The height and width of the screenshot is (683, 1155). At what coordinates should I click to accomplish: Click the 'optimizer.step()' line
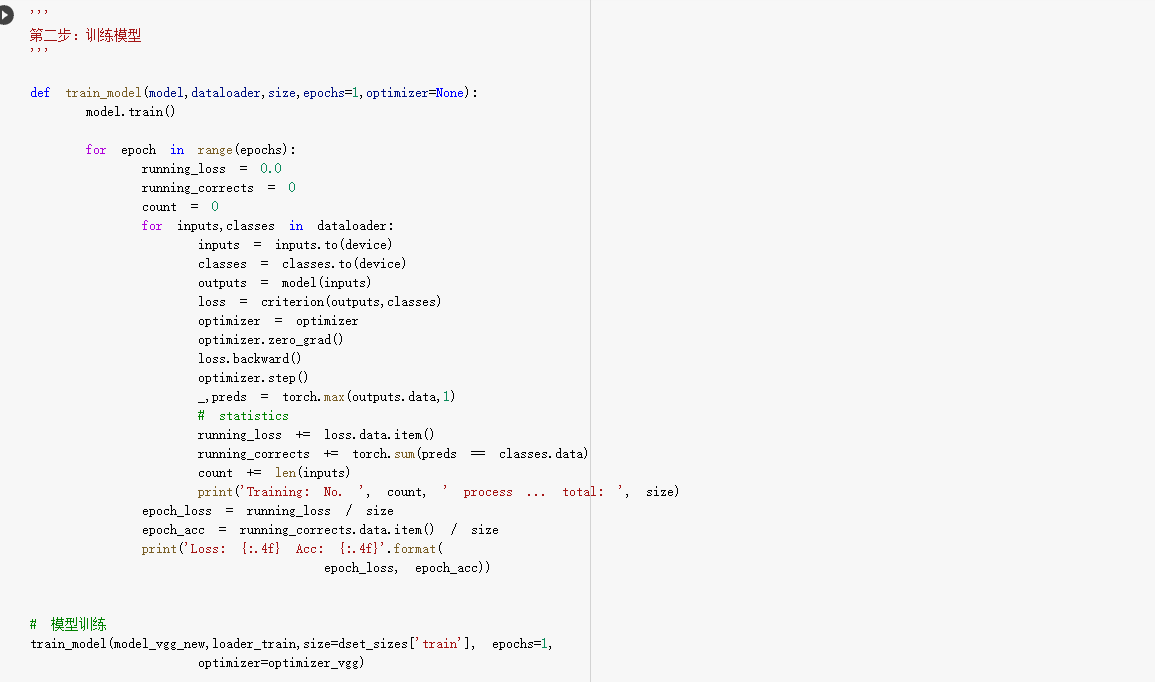pos(253,378)
